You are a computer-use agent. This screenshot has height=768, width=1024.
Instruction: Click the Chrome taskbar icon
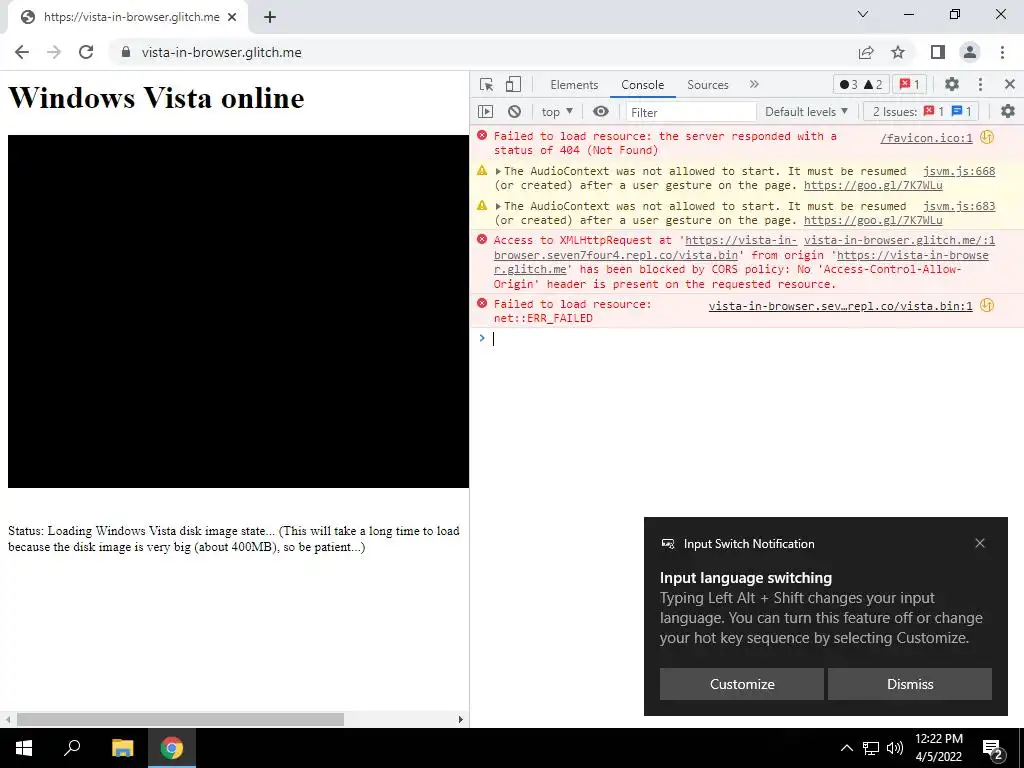point(172,748)
